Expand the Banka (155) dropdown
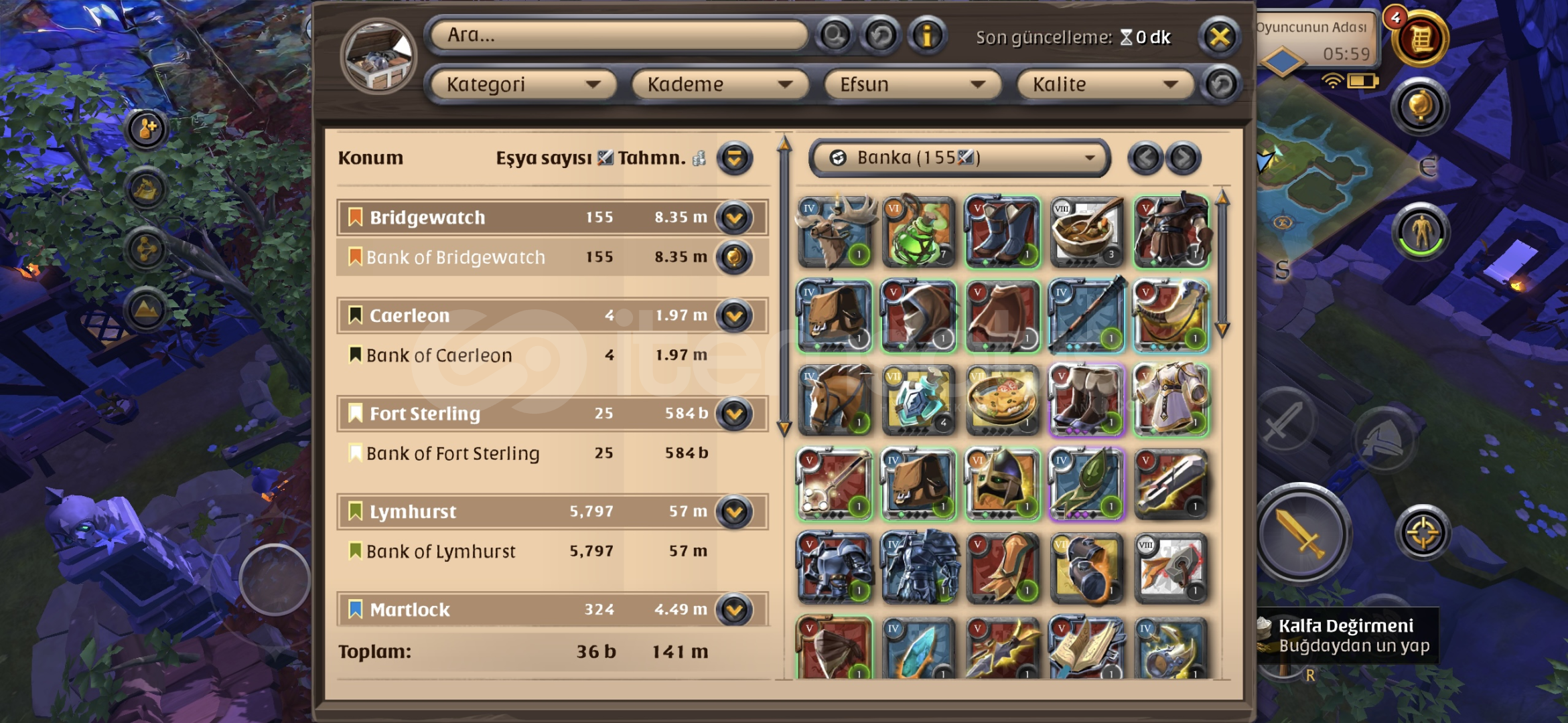Image resolution: width=1568 pixels, height=723 pixels. (x=959, y=158)
